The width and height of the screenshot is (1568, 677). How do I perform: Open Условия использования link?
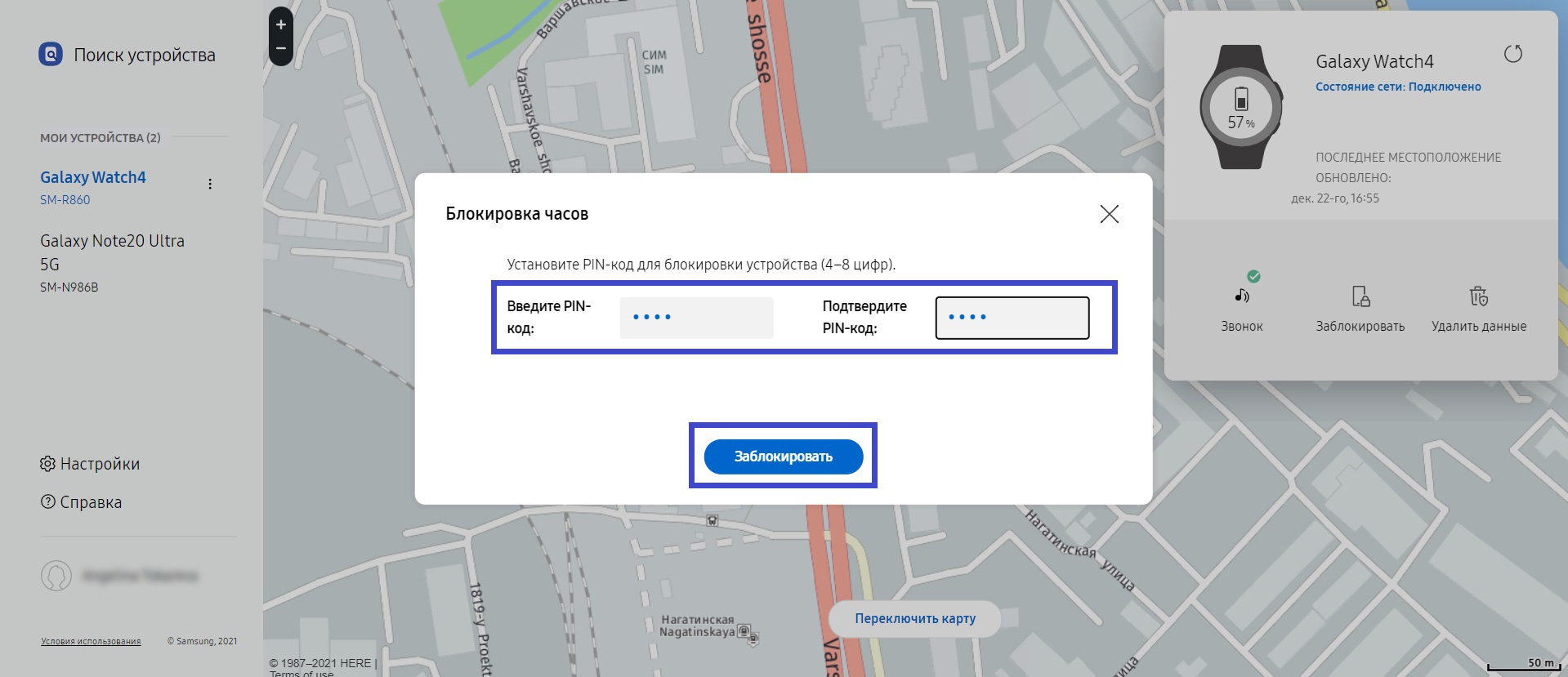click(91, 642)
